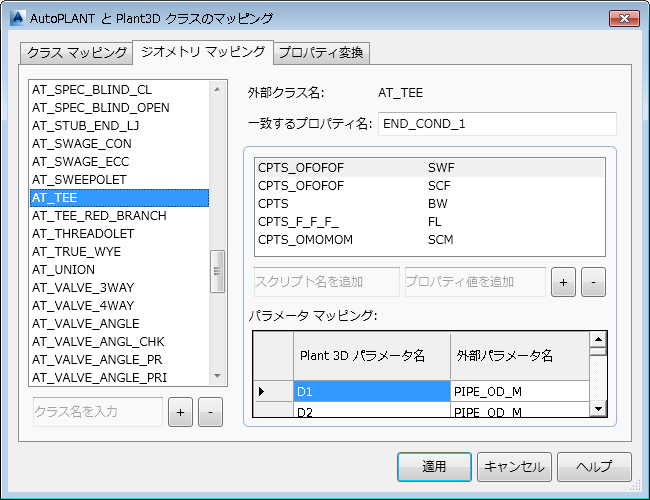
Task: Select the CPTS_F_F_F_ FL script row
Action: tap(430, 222)
